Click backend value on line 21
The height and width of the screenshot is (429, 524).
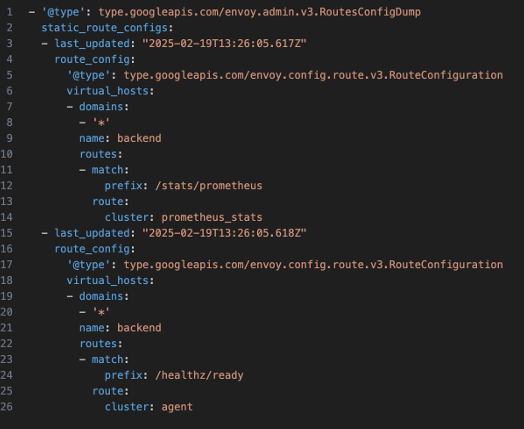(139, 328)
